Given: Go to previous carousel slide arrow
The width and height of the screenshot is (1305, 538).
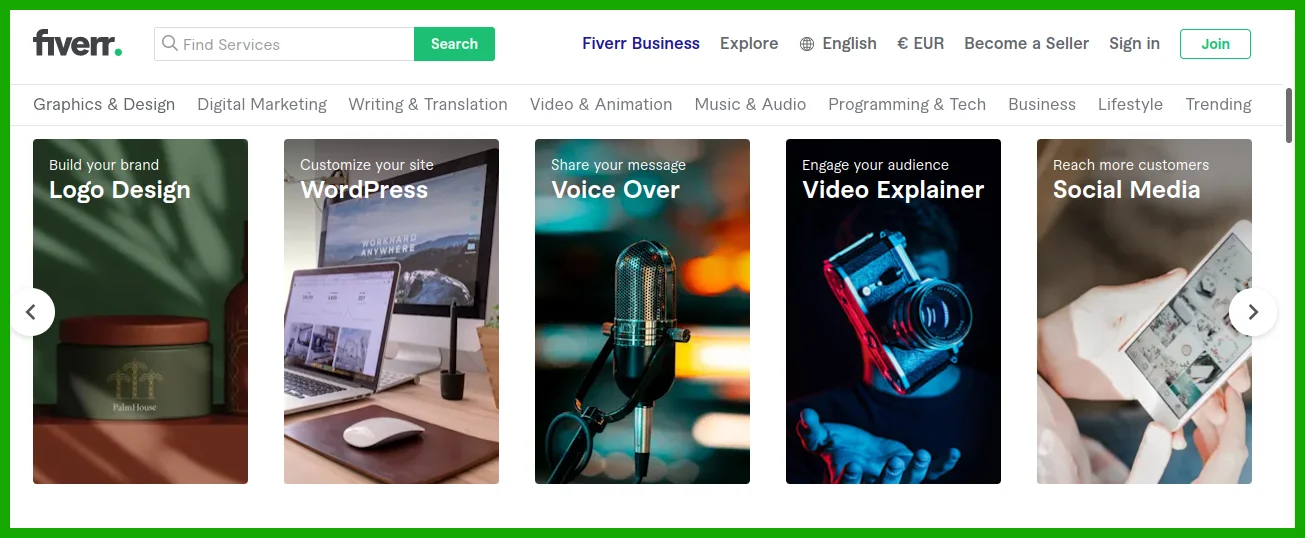Looking at the screenshot, I should click(x=31, y=312).
